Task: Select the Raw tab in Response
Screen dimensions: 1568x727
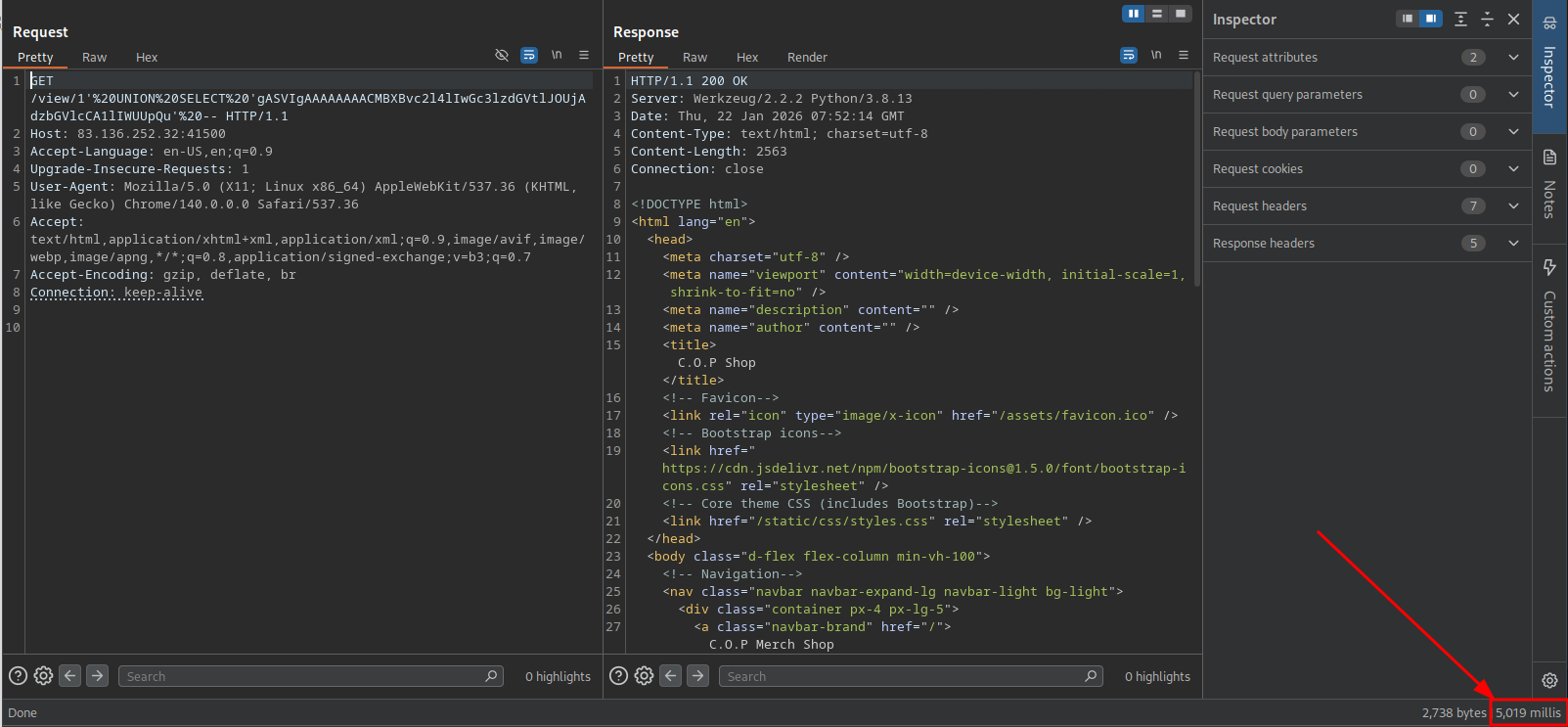Action: 694,58
